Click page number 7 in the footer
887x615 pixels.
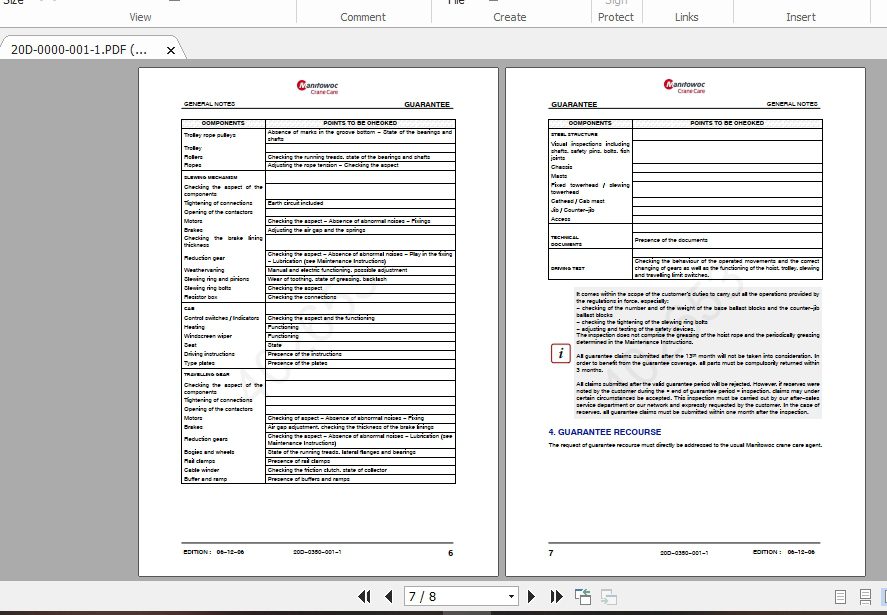pyautogui.click(x=551, y=553)
